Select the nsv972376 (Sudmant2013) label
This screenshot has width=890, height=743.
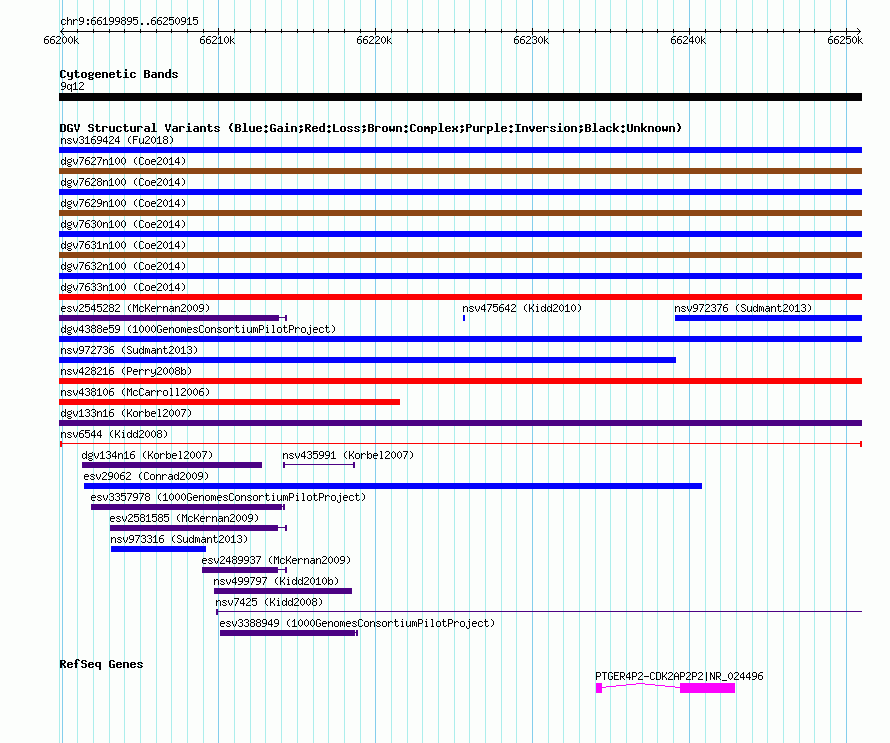744,308
